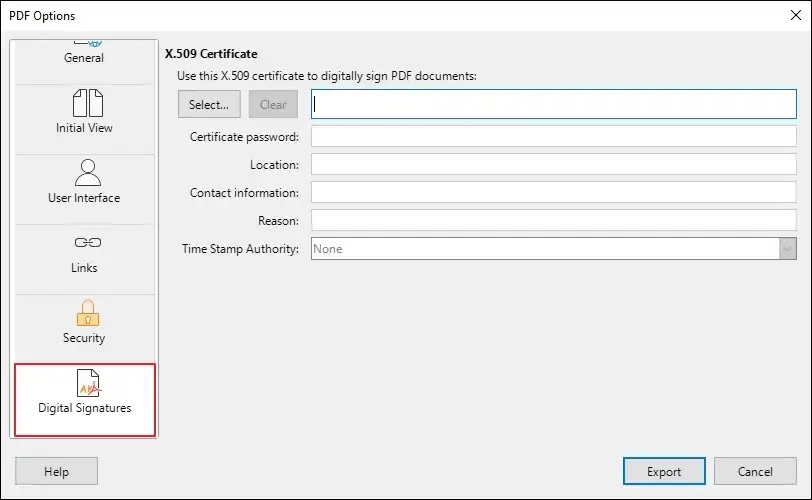Click the Certificate password field
812x500 pixels.
(554, 137)
